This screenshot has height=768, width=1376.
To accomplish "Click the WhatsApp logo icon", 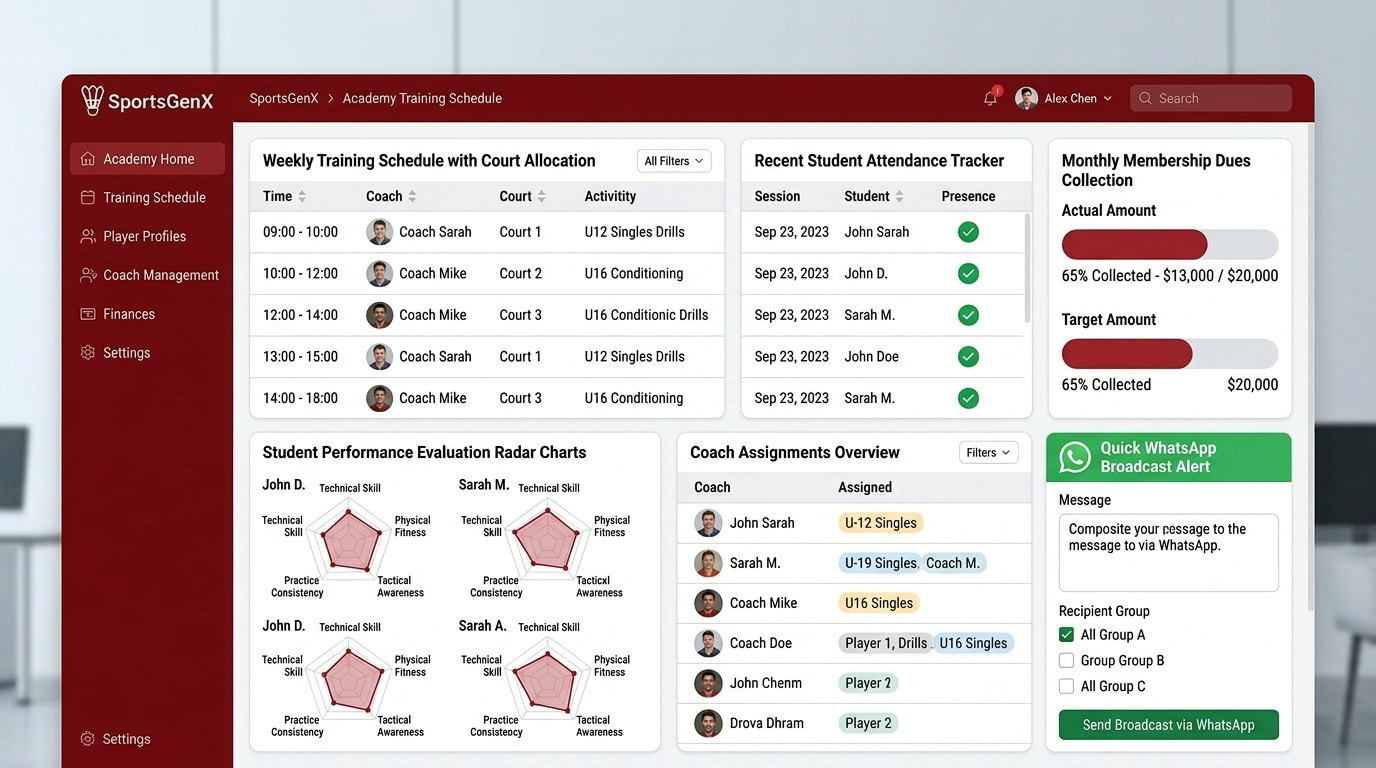I will 1075,457.
